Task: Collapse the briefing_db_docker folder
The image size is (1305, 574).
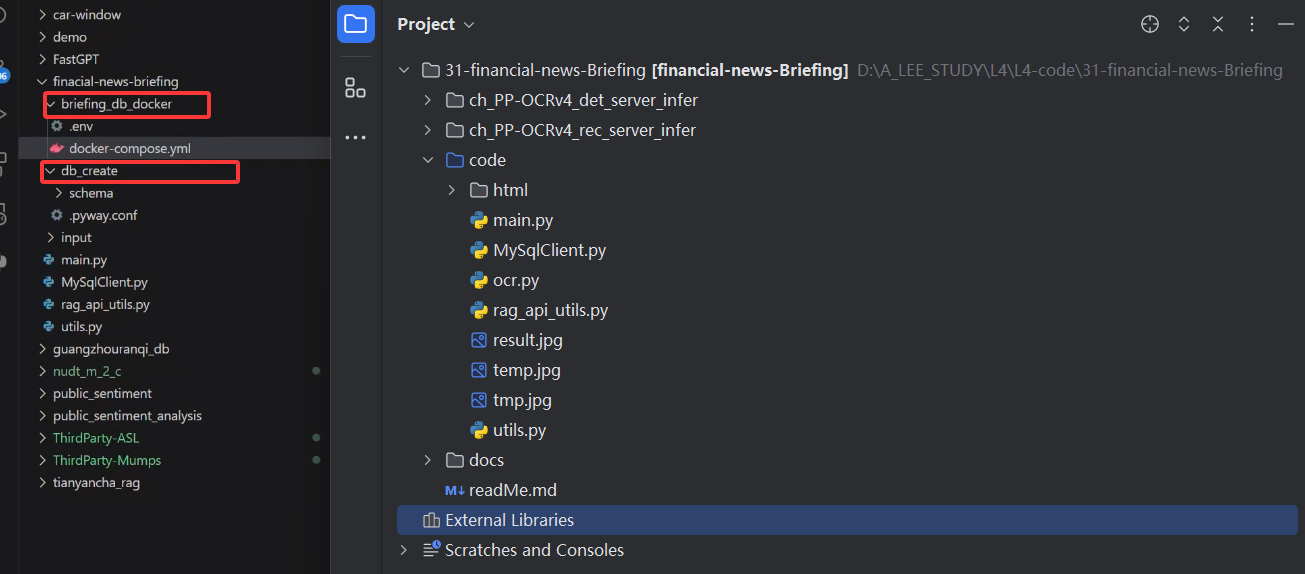Action: click(50, 104)
